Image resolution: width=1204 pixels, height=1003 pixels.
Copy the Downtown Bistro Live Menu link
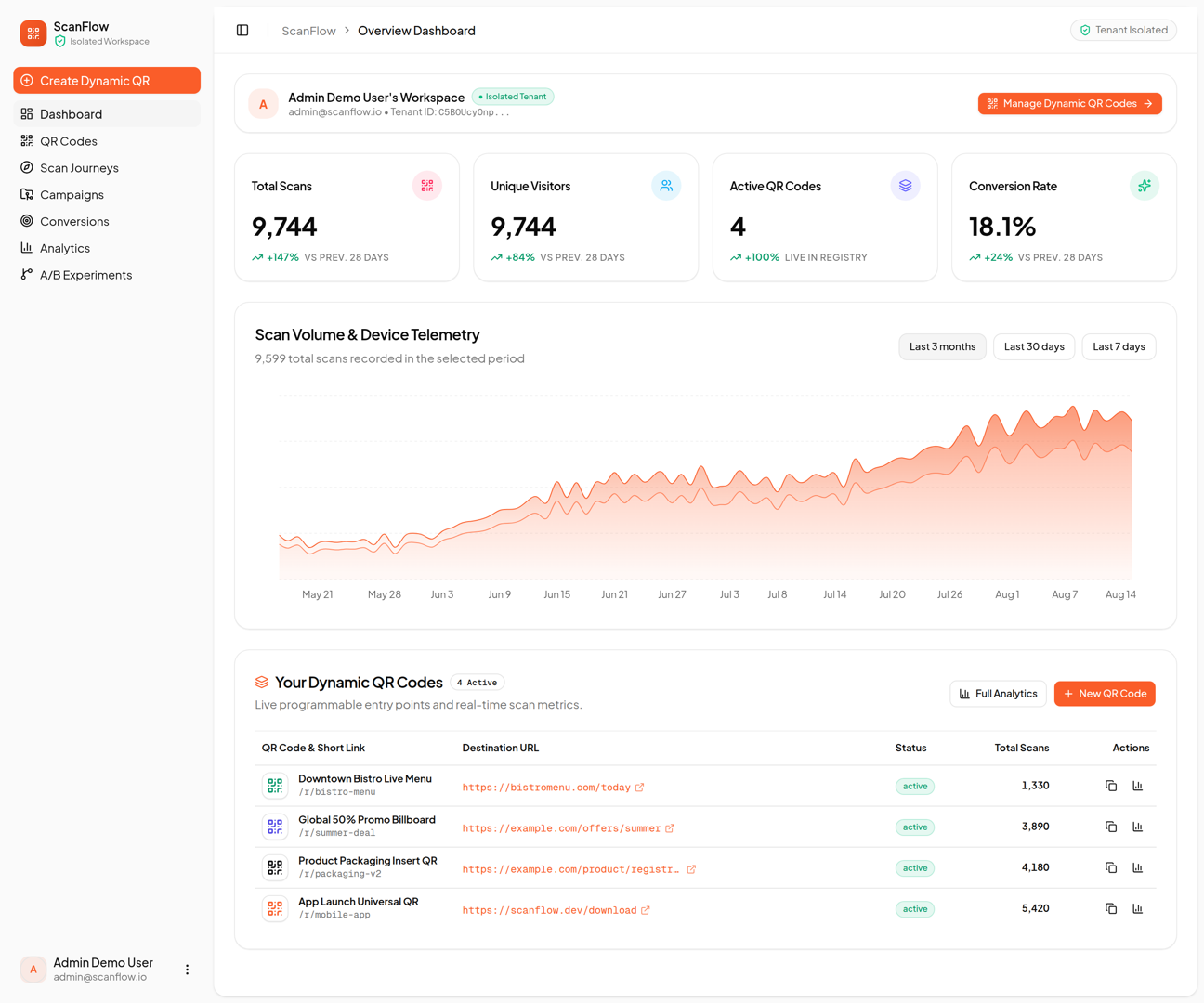(1111, 786)
